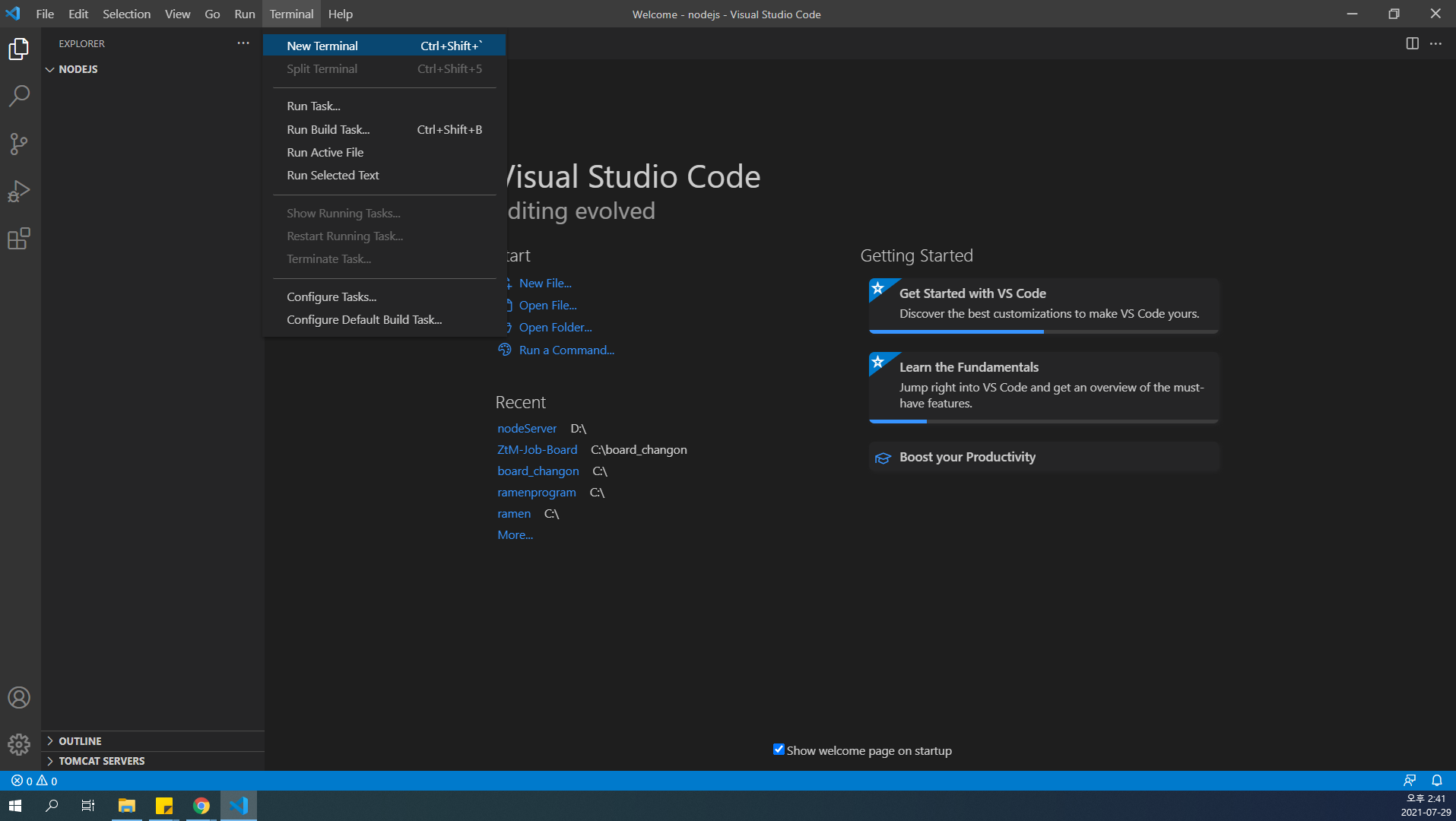Open the File menu
The image size is (1456, 821).
click(45, 14)
